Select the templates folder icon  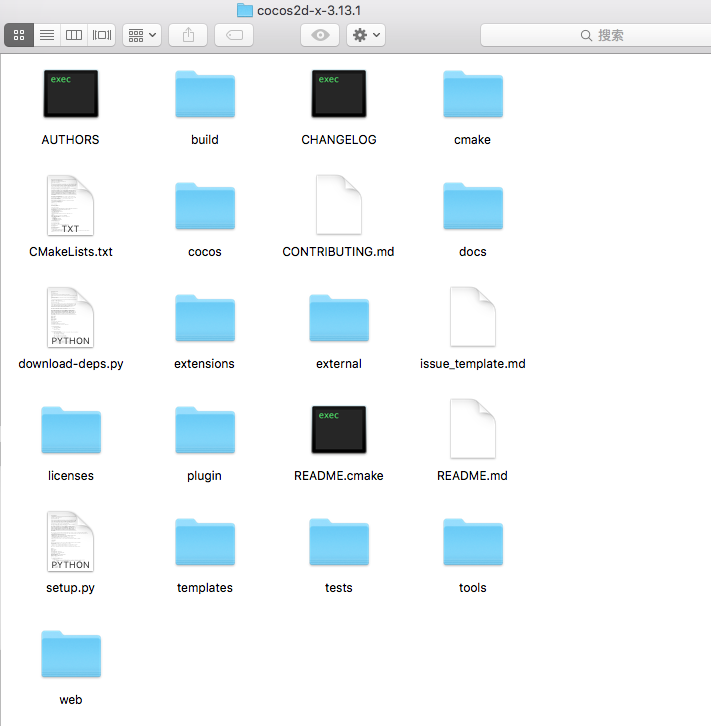(x=205, y=542)
